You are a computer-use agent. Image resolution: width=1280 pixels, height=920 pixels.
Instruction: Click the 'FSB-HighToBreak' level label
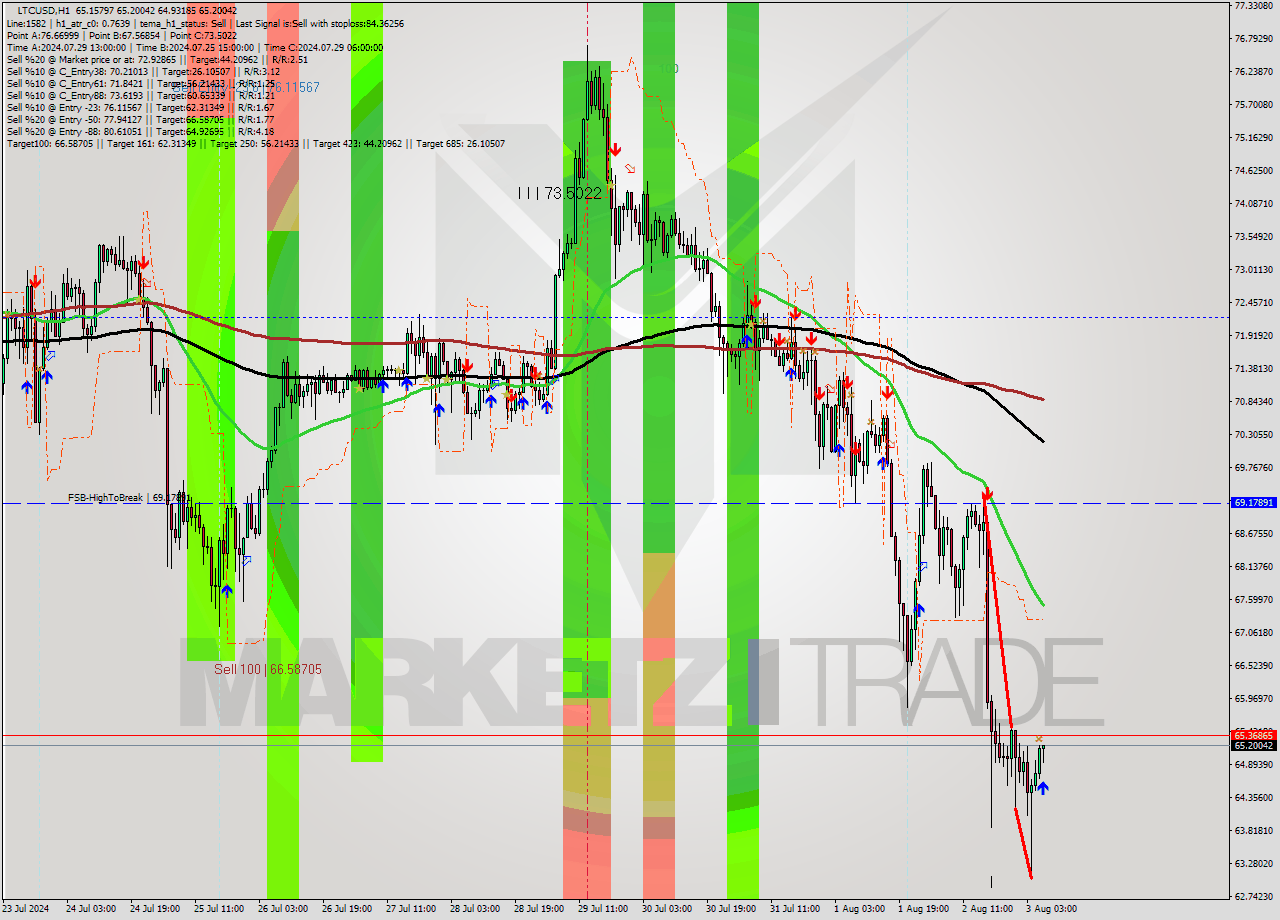105,497
